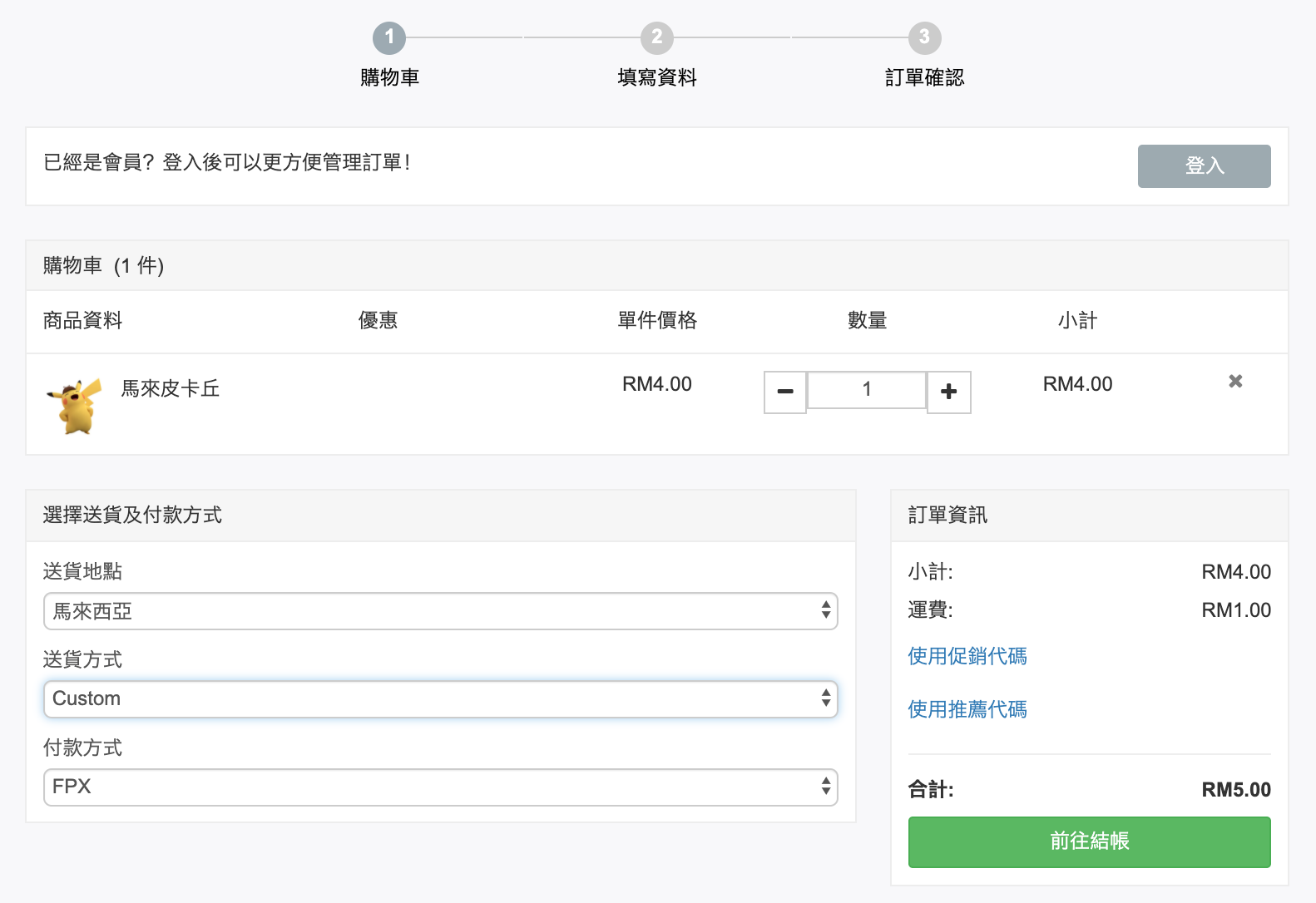Click the shipping fee value RM1.00
Screen dimensions: 1316x903
pos(1236,610)
